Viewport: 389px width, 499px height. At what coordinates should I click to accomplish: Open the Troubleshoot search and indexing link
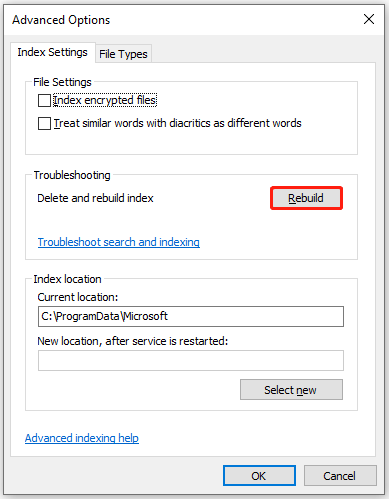coord(119,242)
